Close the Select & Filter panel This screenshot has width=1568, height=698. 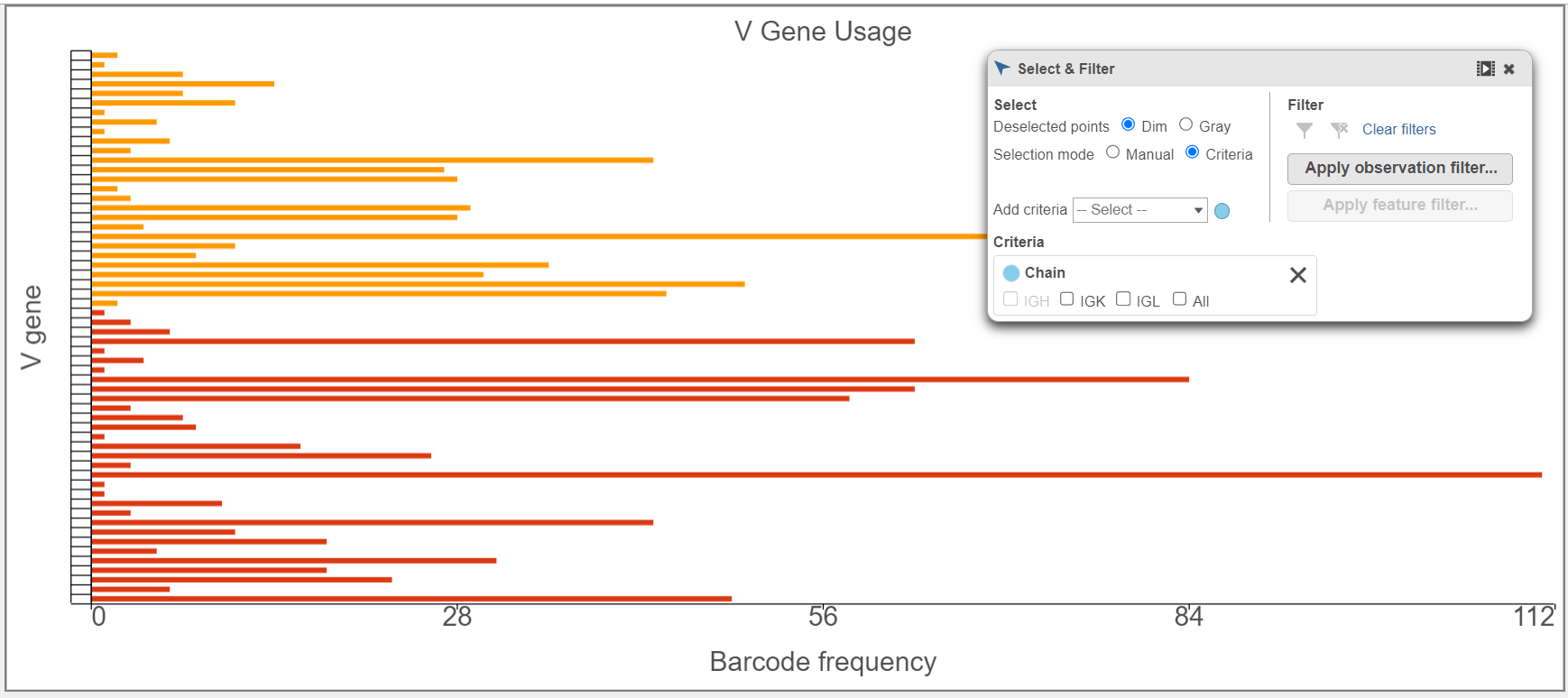tap(1509, 69)
